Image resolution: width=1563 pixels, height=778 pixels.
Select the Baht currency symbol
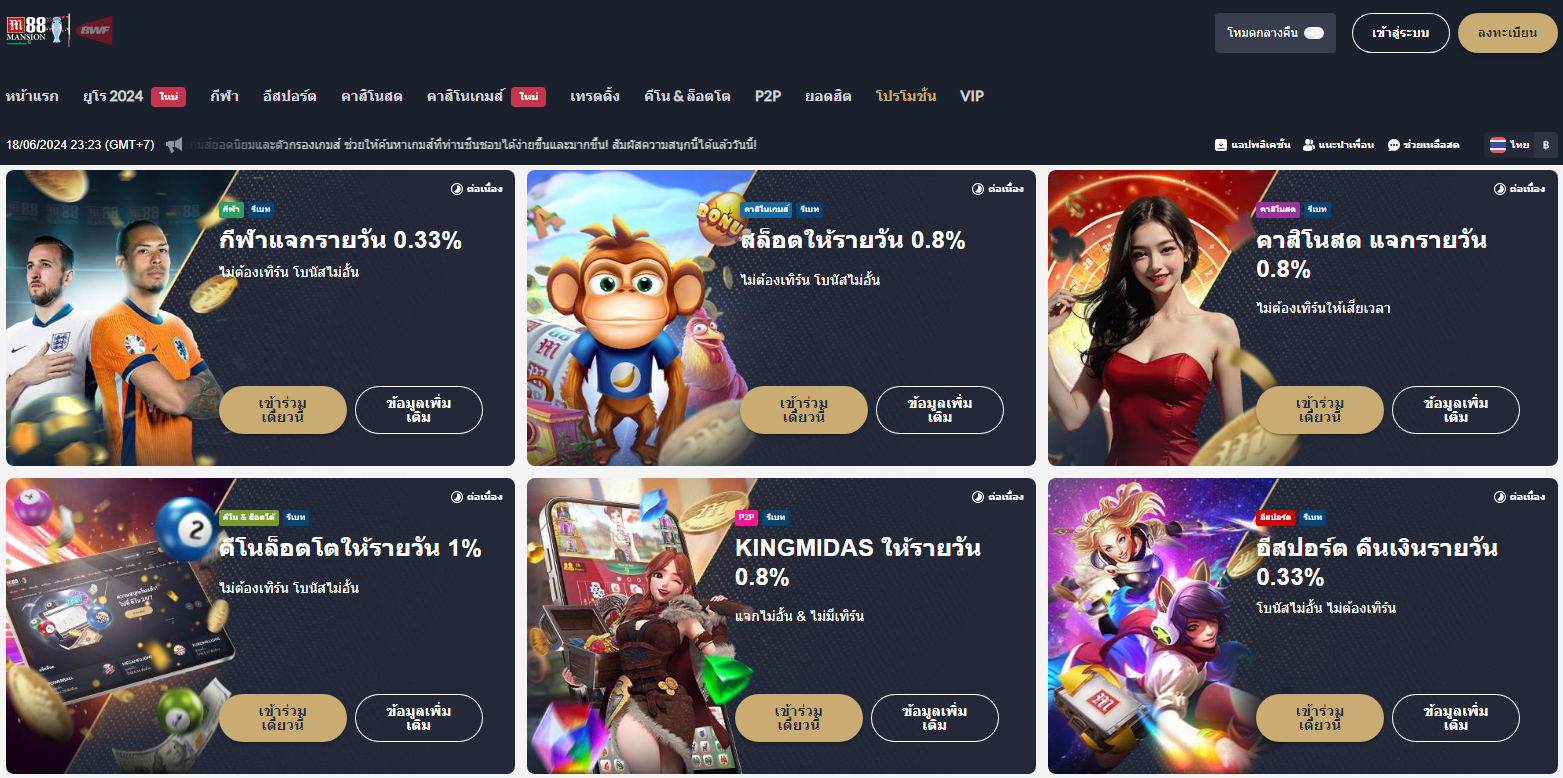1546,145
